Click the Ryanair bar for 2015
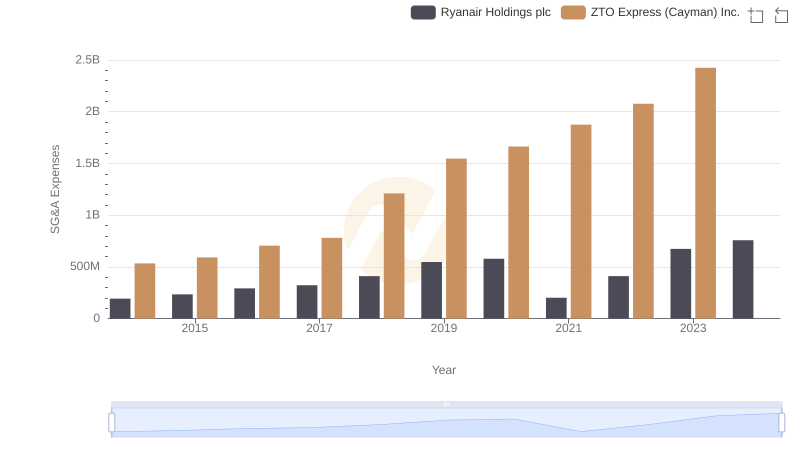800x461 pixels. pyautogui.click(x=182, y=306)
